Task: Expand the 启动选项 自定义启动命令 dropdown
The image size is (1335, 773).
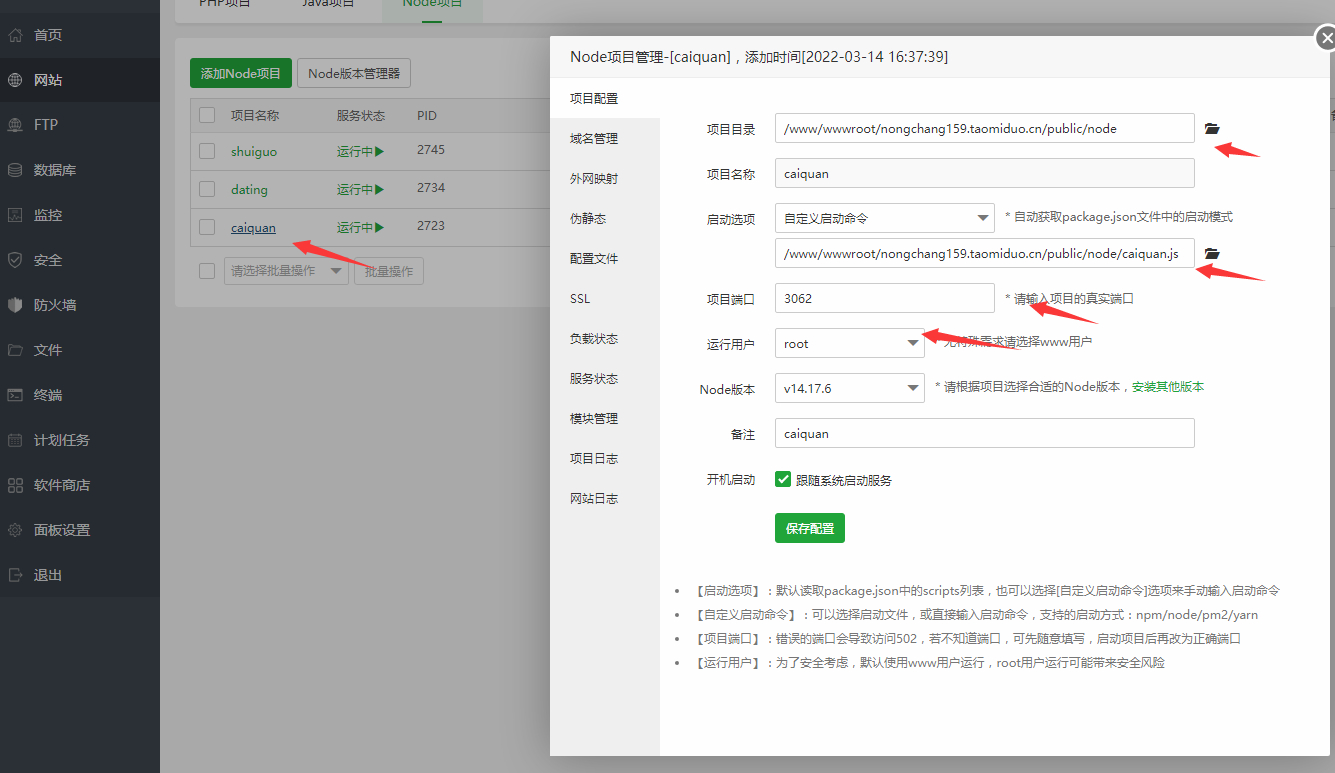Action: pos(884,218)
